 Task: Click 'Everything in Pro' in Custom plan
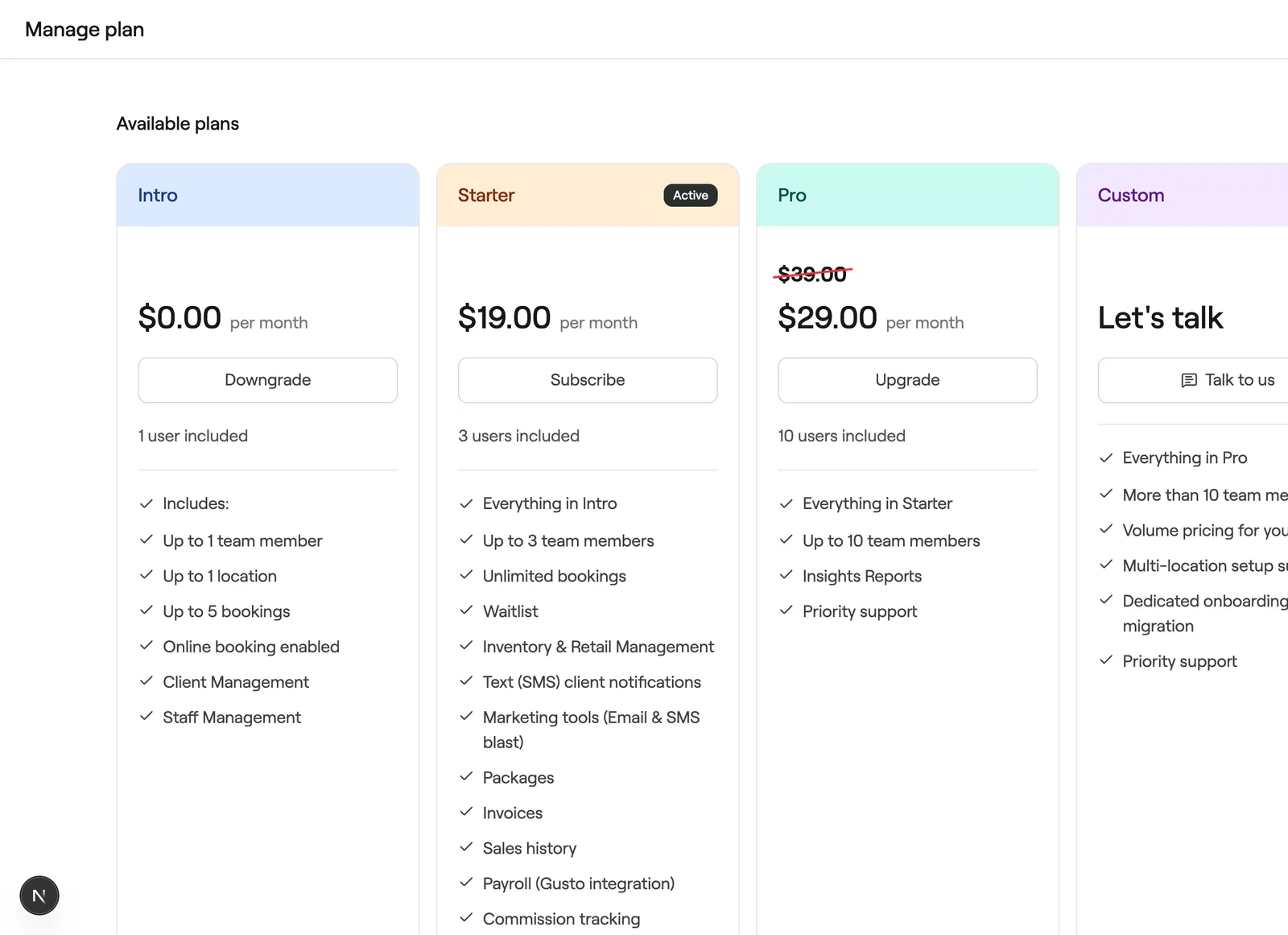point(1185,458)
